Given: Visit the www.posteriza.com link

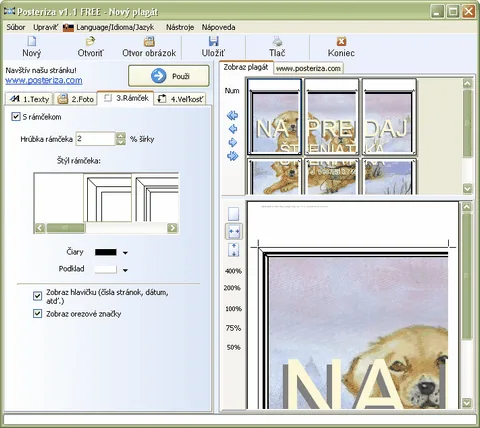Looking at the screenshot, I should click(x=44, y=80).
